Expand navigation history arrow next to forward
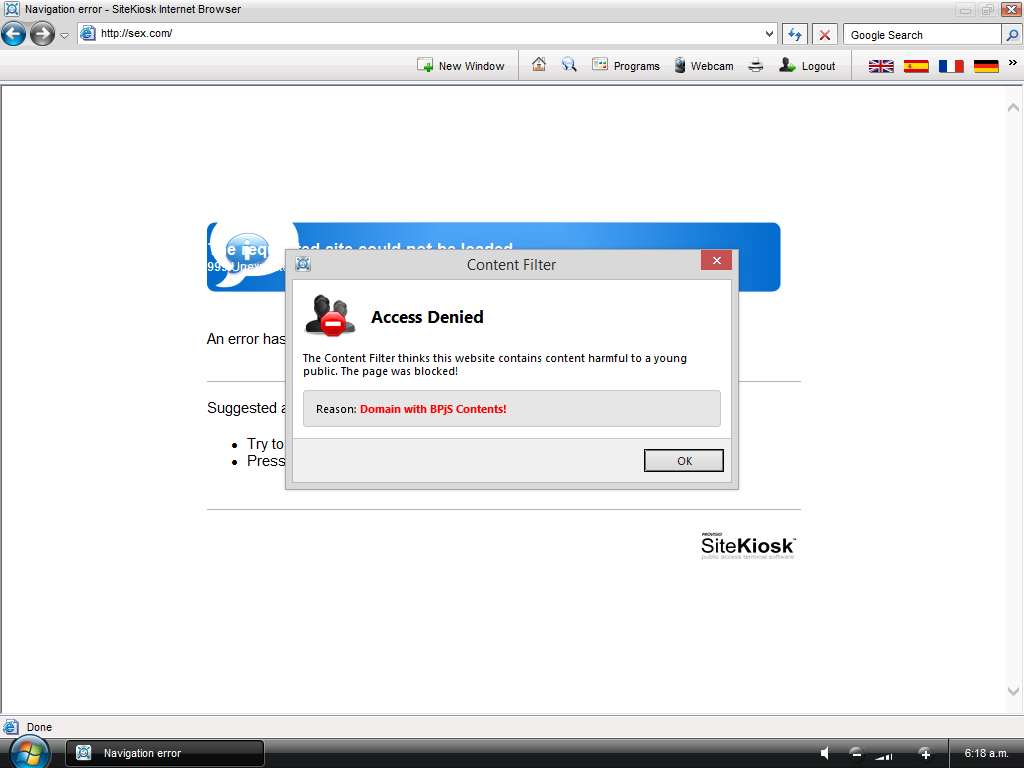The width and height of the screenshot is (1024, 768). click(x=65, y=35)
